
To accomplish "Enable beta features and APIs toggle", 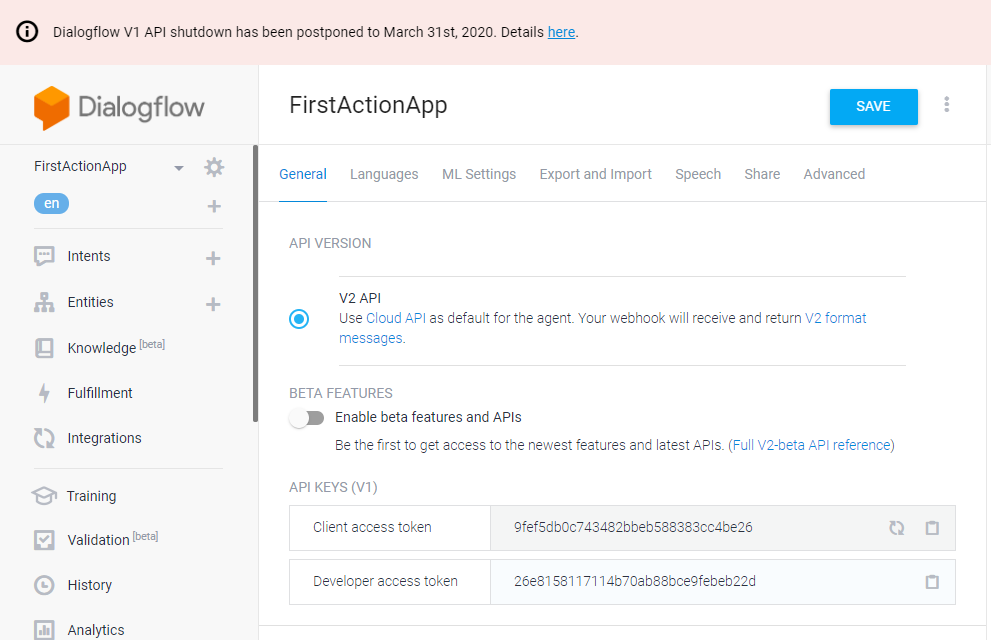I will pyautogui.click(x=307, y=418).
